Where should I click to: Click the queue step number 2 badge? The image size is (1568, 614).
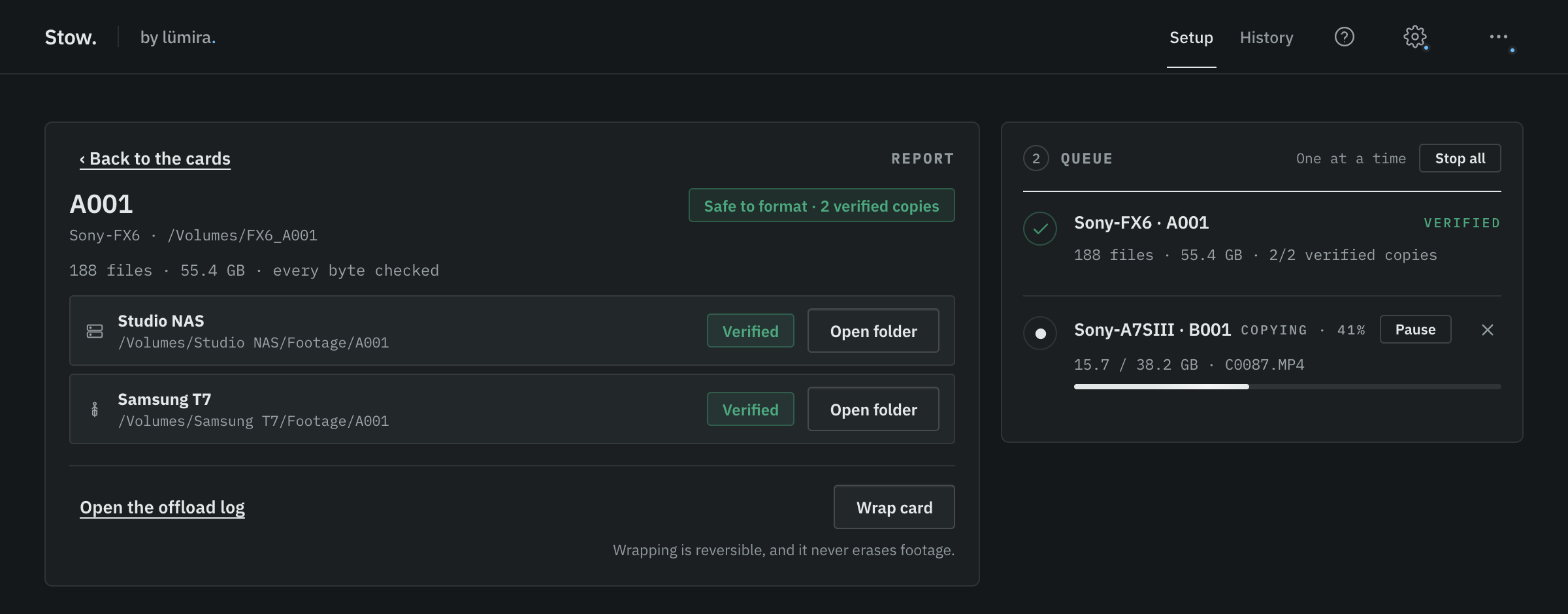(x=1036, y=158)
